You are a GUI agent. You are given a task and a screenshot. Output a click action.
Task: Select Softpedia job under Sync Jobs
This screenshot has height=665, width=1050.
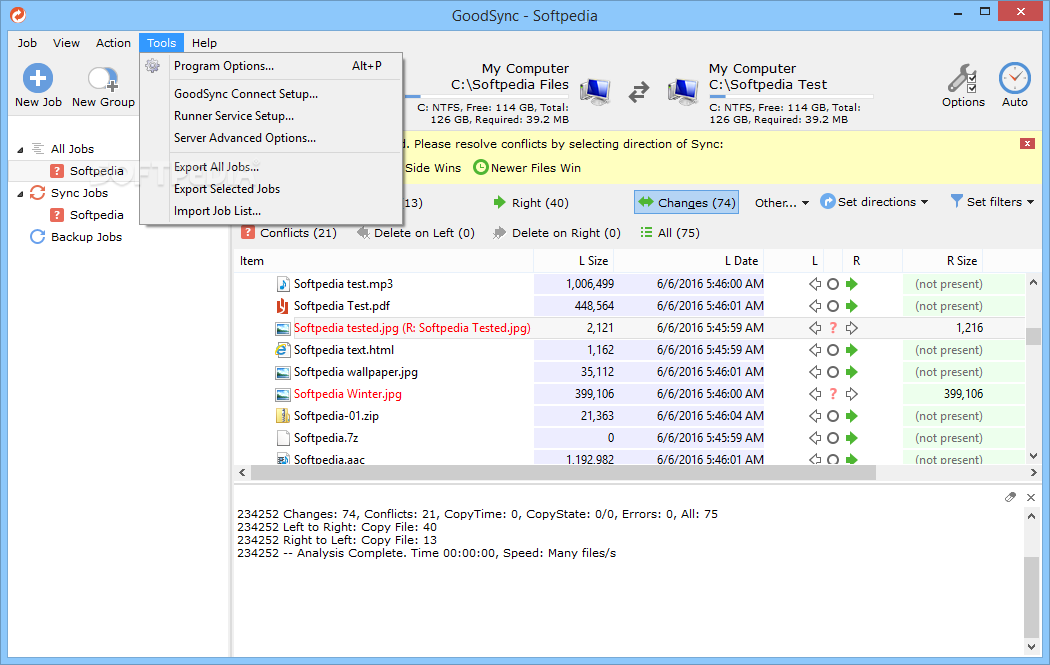point(96,215)
